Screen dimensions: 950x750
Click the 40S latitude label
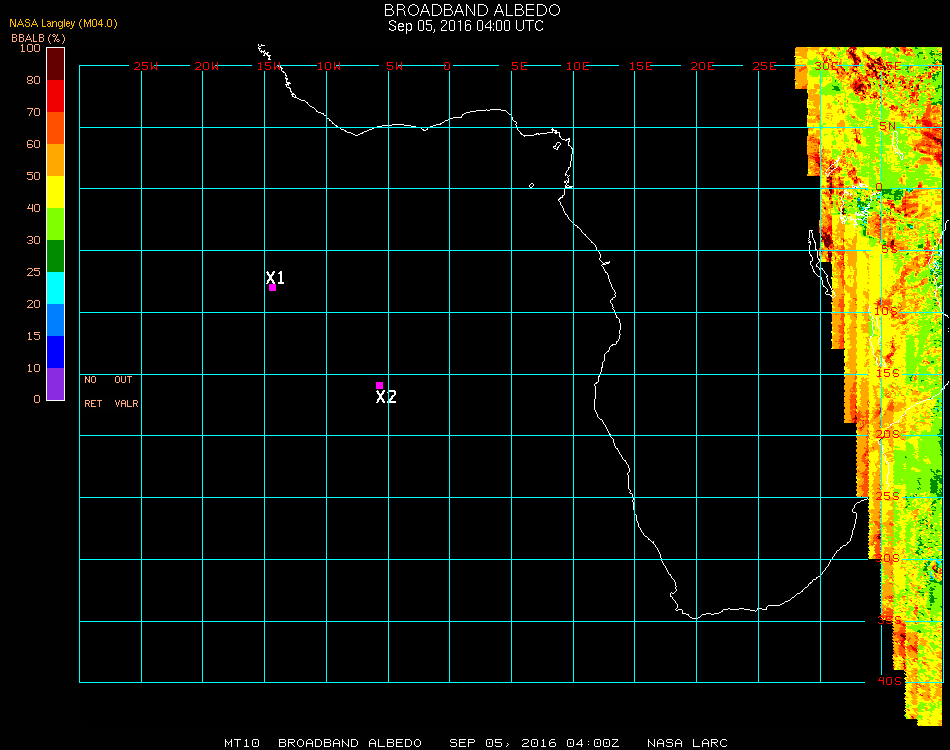click(889, 681)
